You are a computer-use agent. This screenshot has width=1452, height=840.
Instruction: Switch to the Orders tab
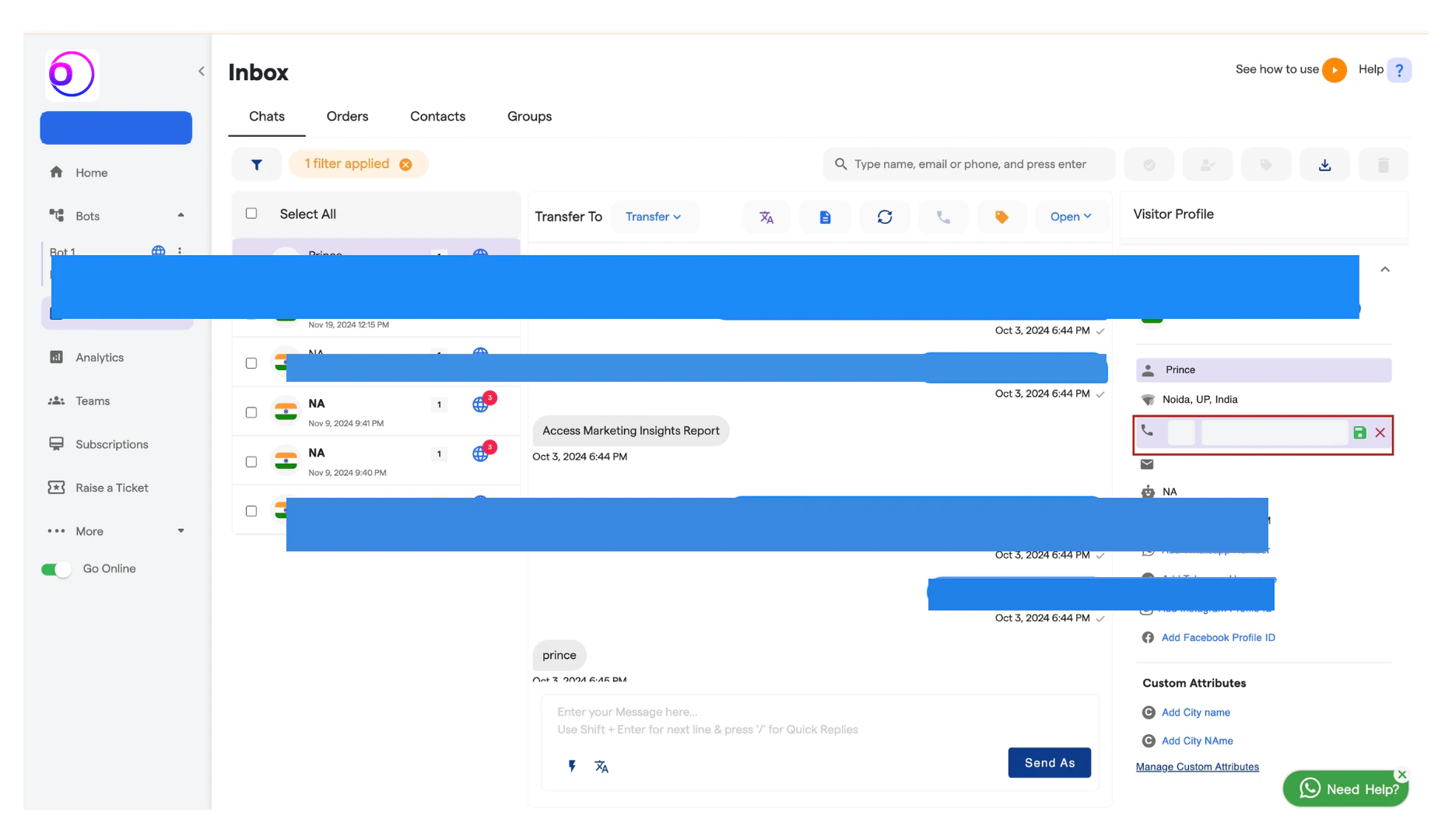point(347,117)
